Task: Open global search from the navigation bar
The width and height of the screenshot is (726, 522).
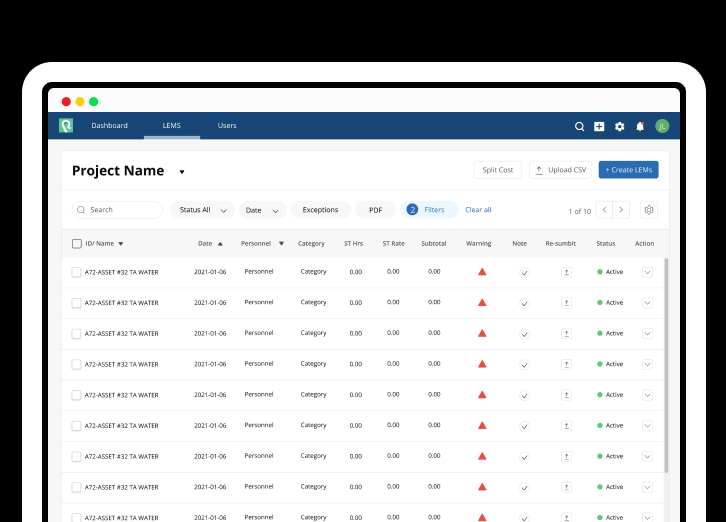Action: point(579,126)
